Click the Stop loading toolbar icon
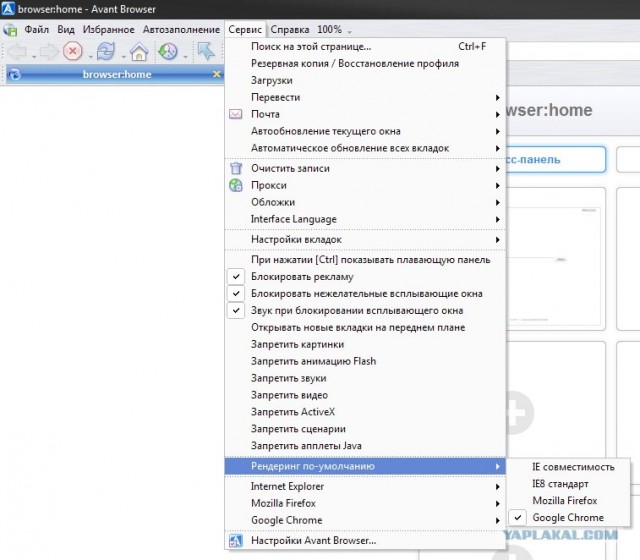This screenshot has height=560, width=640. (x=72, y=52)
